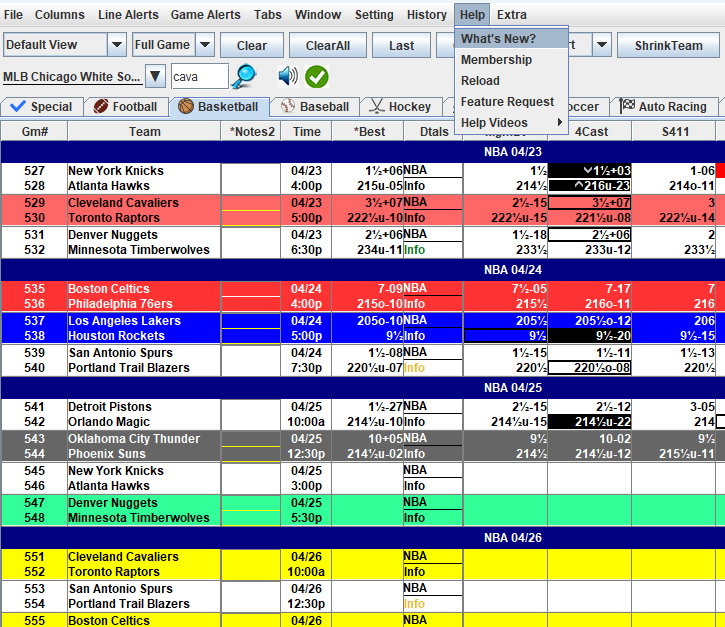Click the Dtals column header

tap(433, 132)
